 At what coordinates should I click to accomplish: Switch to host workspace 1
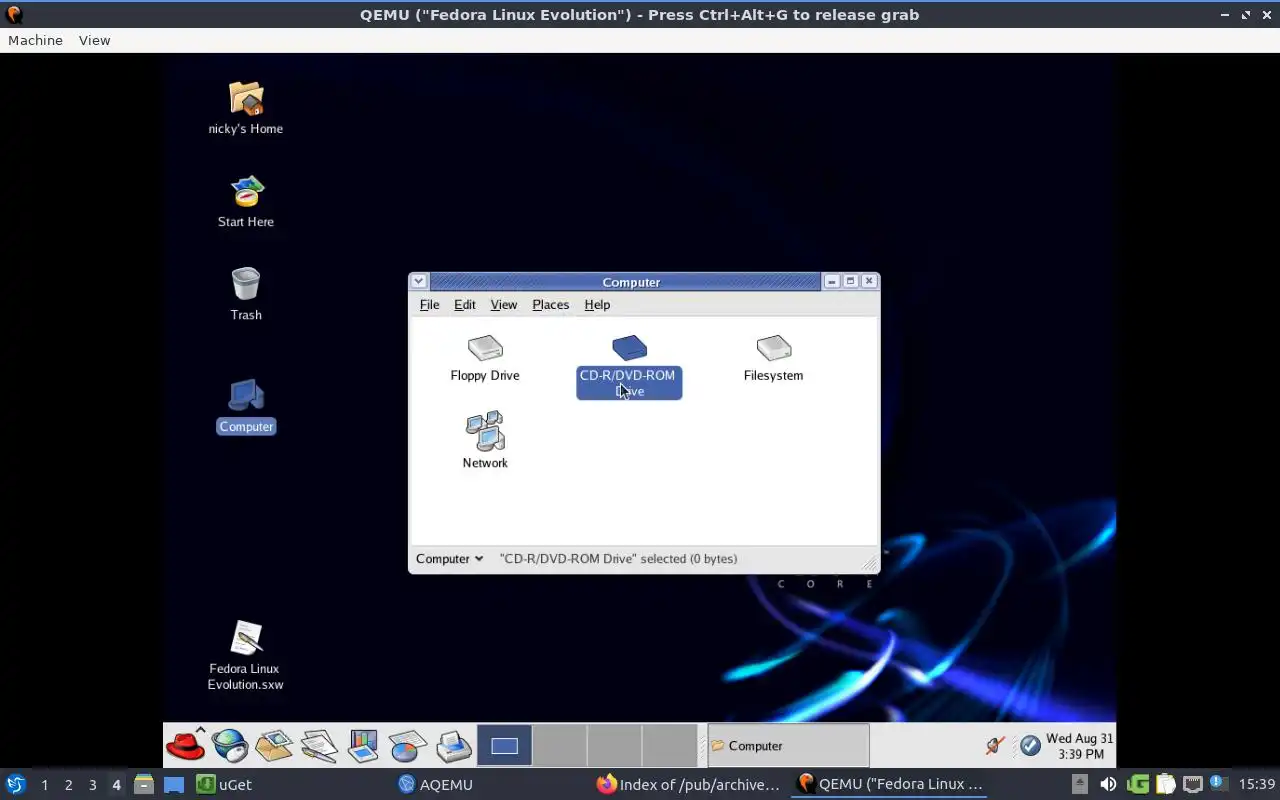pyautogui.click(x=44, y=785)
